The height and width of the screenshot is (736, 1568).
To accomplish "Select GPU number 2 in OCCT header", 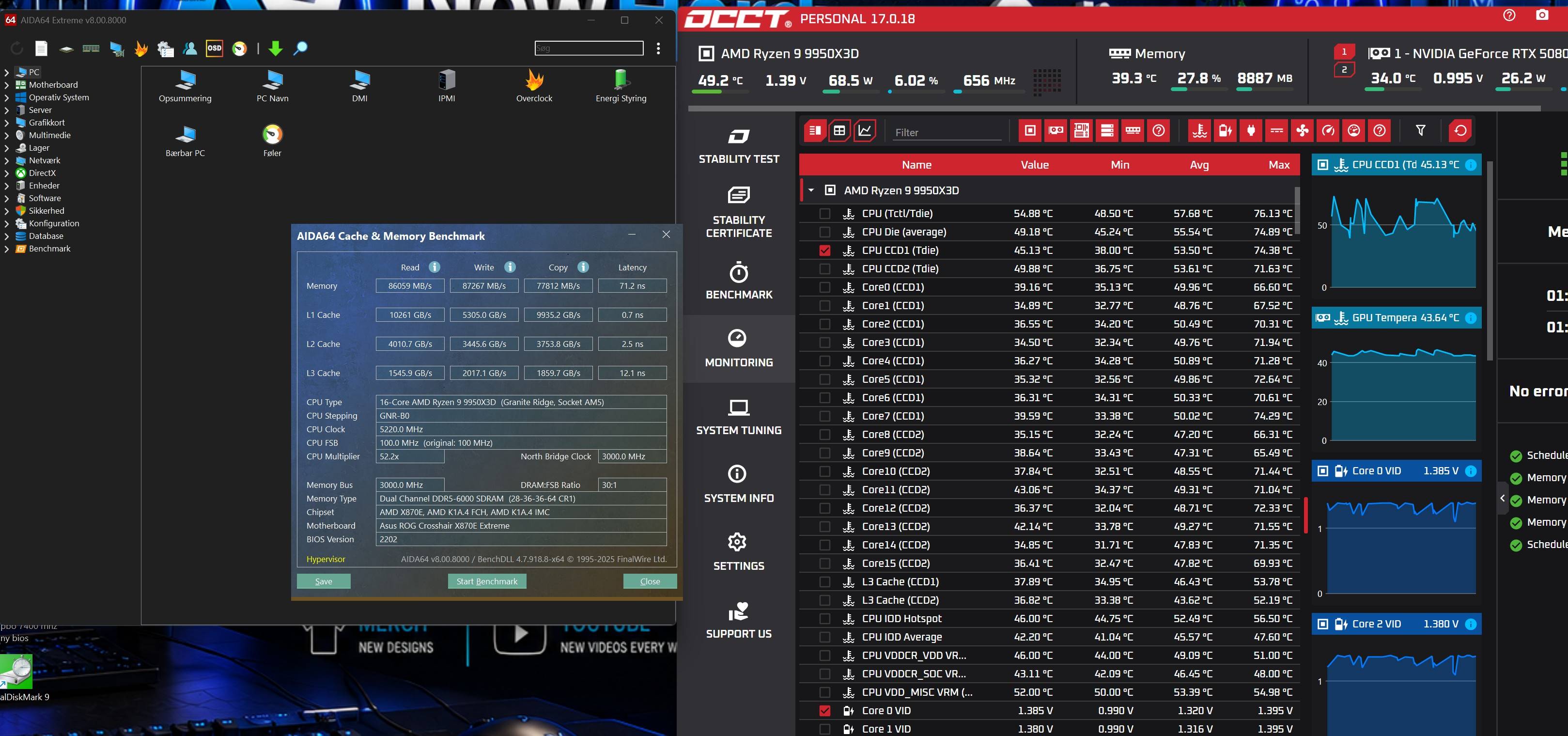I will 1344,69.
